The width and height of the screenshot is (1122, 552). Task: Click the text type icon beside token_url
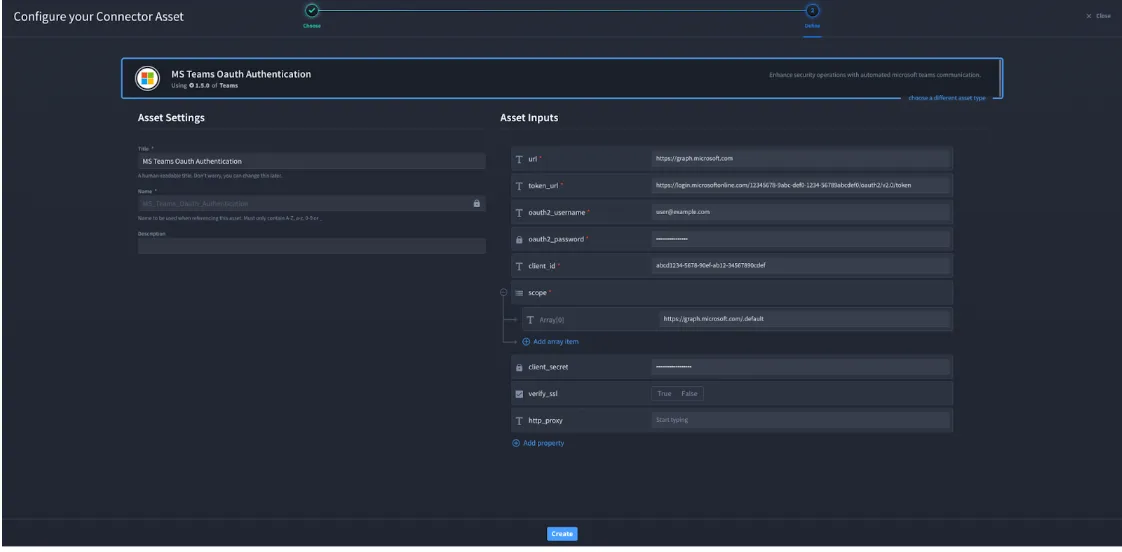click(519, 185)
